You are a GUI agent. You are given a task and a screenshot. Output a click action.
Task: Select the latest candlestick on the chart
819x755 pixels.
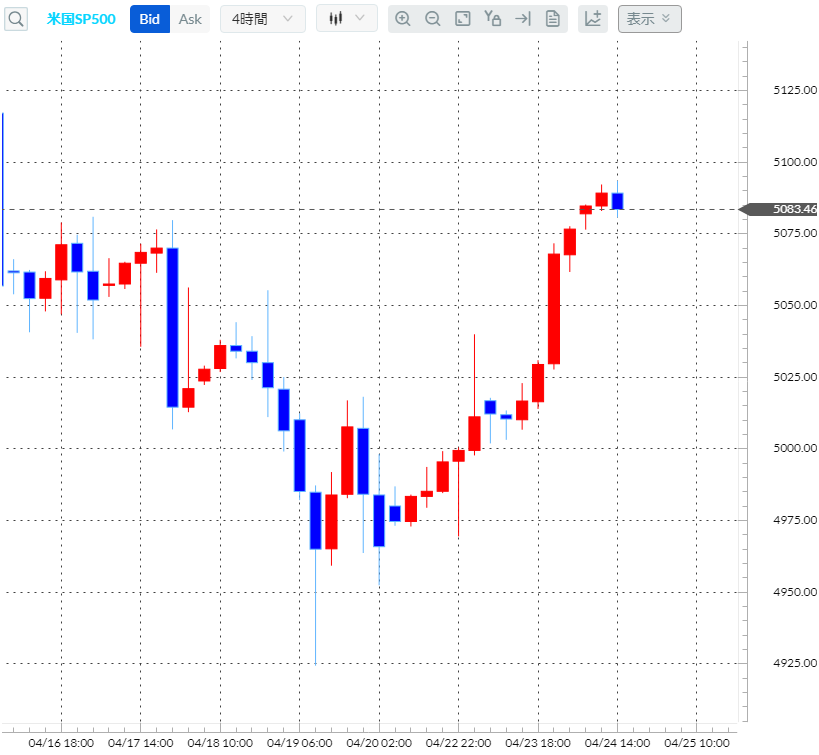click(617, 200)
